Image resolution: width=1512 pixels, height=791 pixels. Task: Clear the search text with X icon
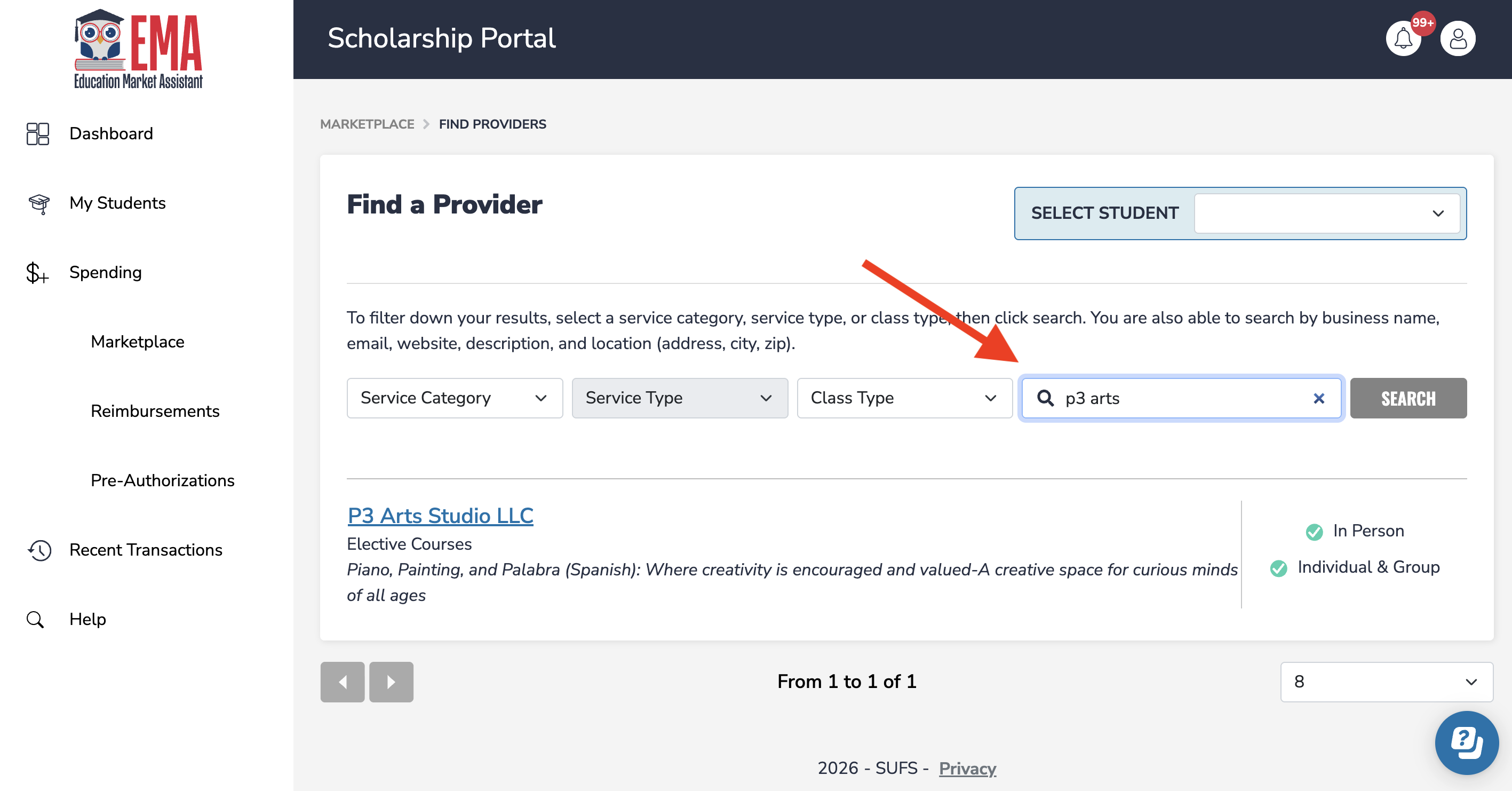point(1319,398)
